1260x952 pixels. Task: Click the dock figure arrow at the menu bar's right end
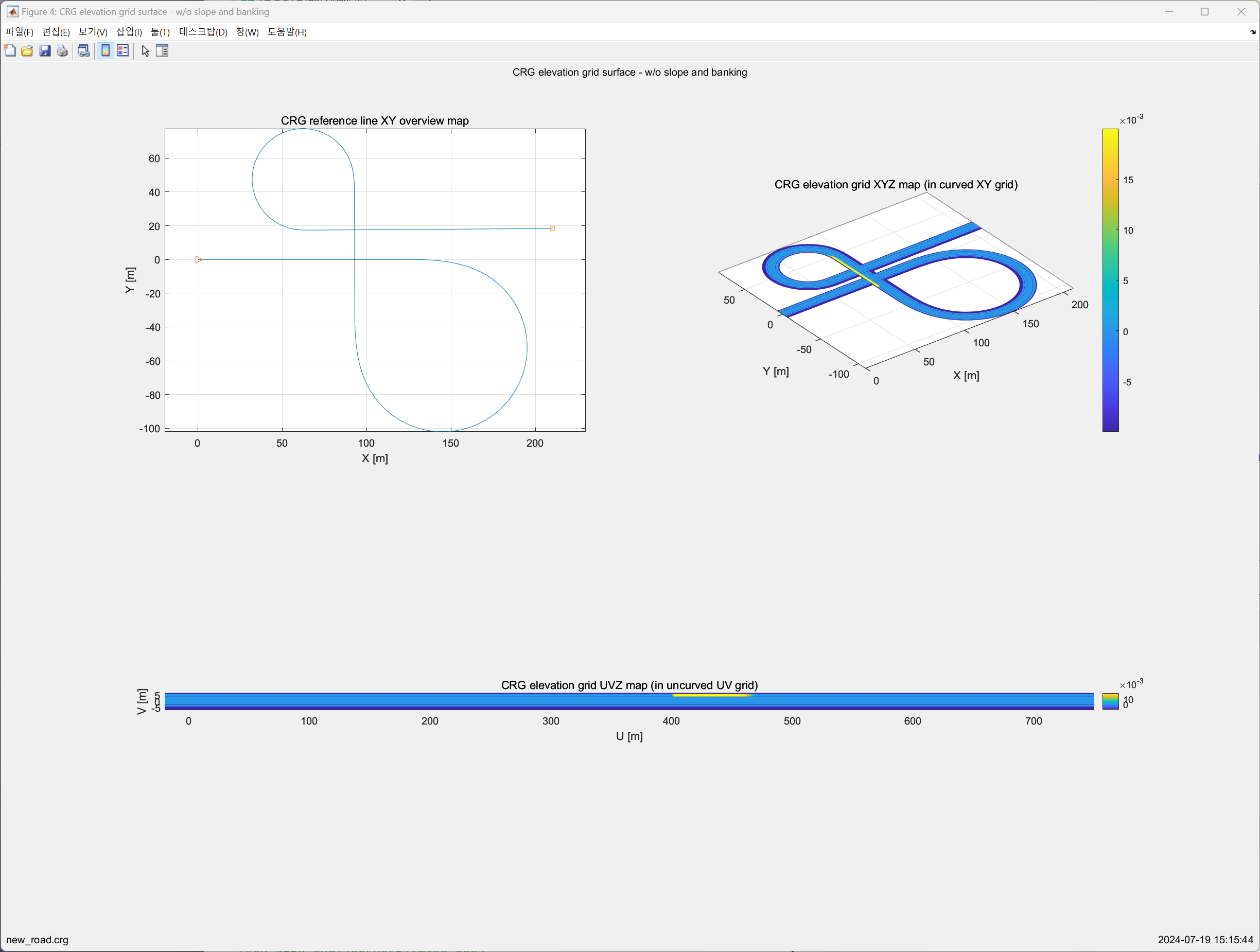point(1253,32)
